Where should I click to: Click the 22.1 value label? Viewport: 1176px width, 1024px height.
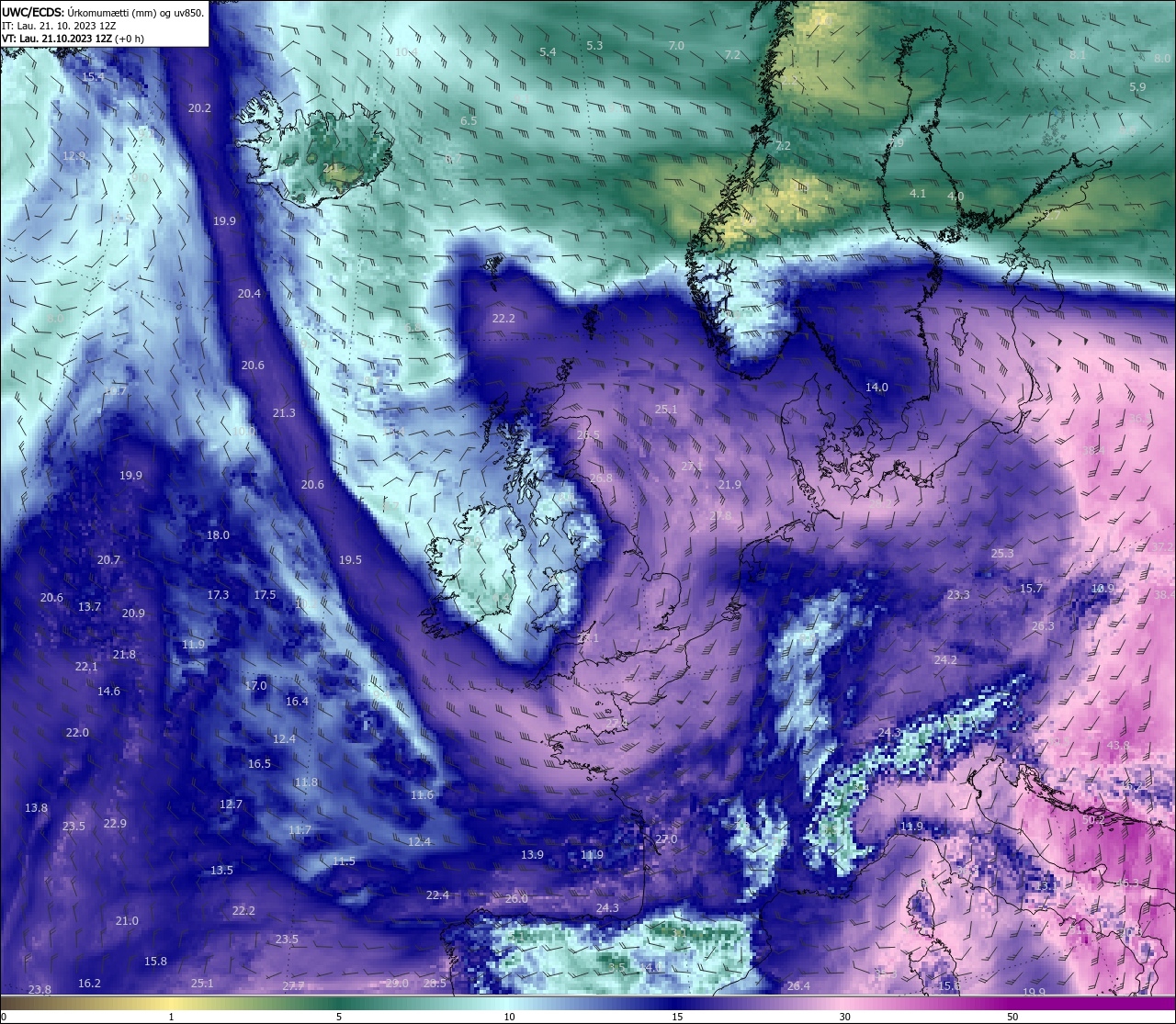tap(86, 667)
